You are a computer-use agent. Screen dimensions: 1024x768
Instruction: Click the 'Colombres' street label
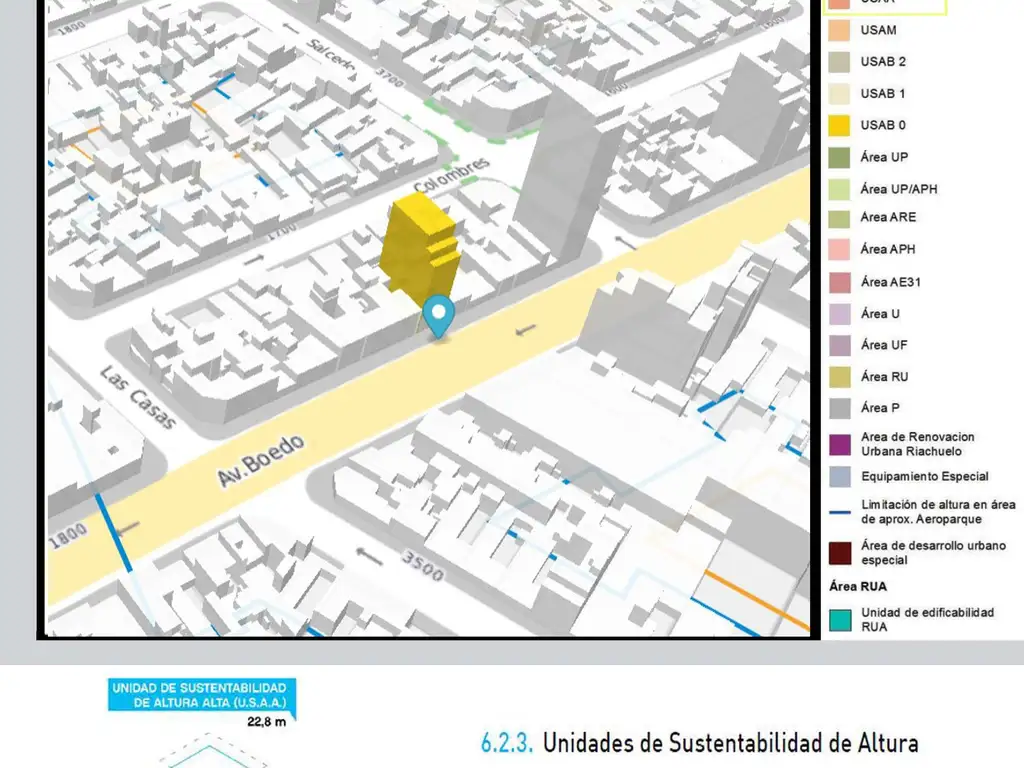451,174
